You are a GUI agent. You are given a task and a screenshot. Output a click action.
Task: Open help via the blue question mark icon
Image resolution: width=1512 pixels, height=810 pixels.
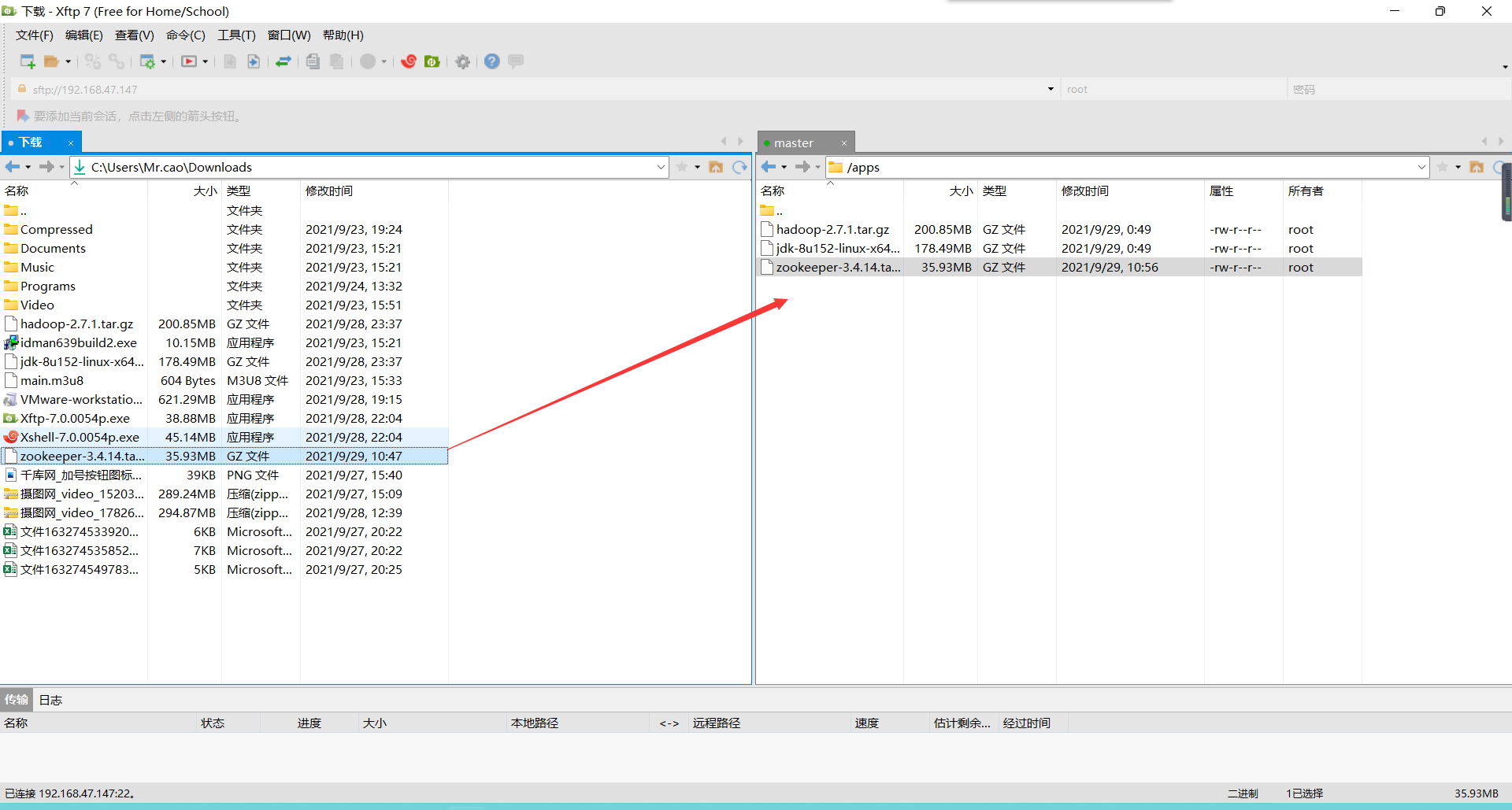pos(492,61)
